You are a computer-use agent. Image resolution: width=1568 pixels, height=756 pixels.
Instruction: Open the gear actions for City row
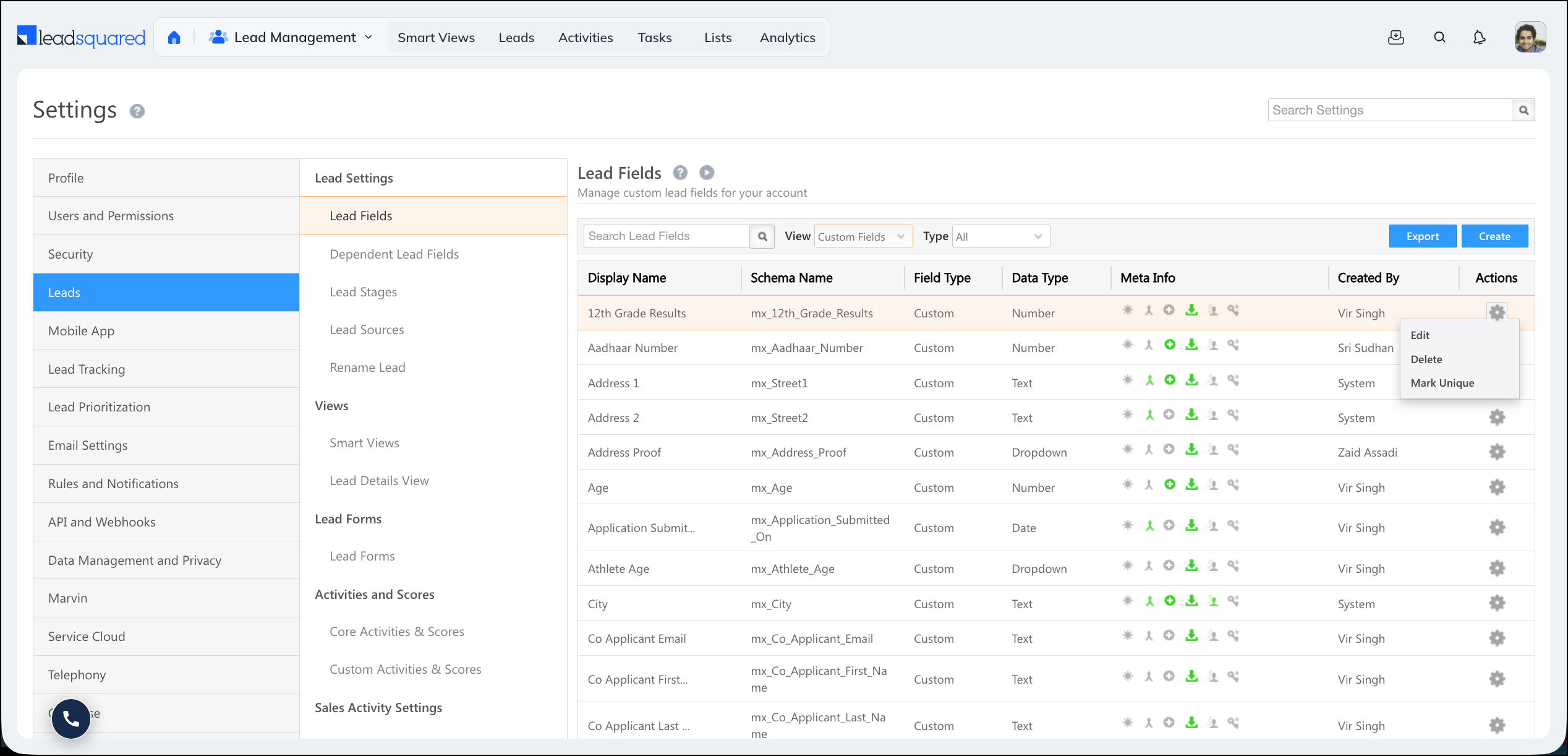pos(1497,603)
